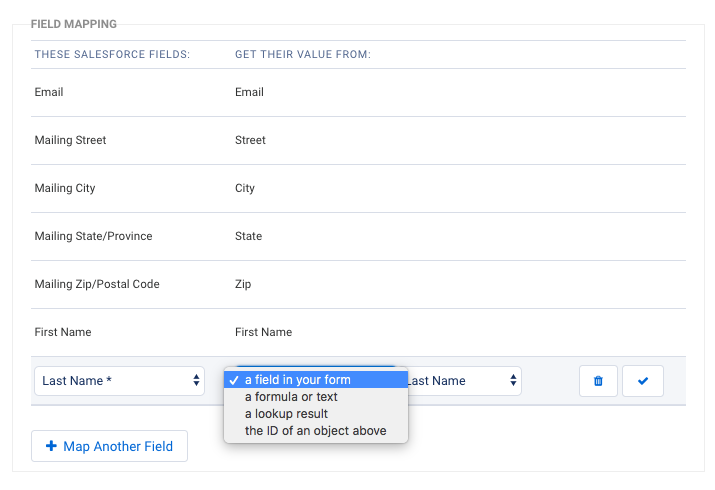The image size is (715, 490).
Task: Pick 'the ID of an object above'
Action: click(316, 430)
